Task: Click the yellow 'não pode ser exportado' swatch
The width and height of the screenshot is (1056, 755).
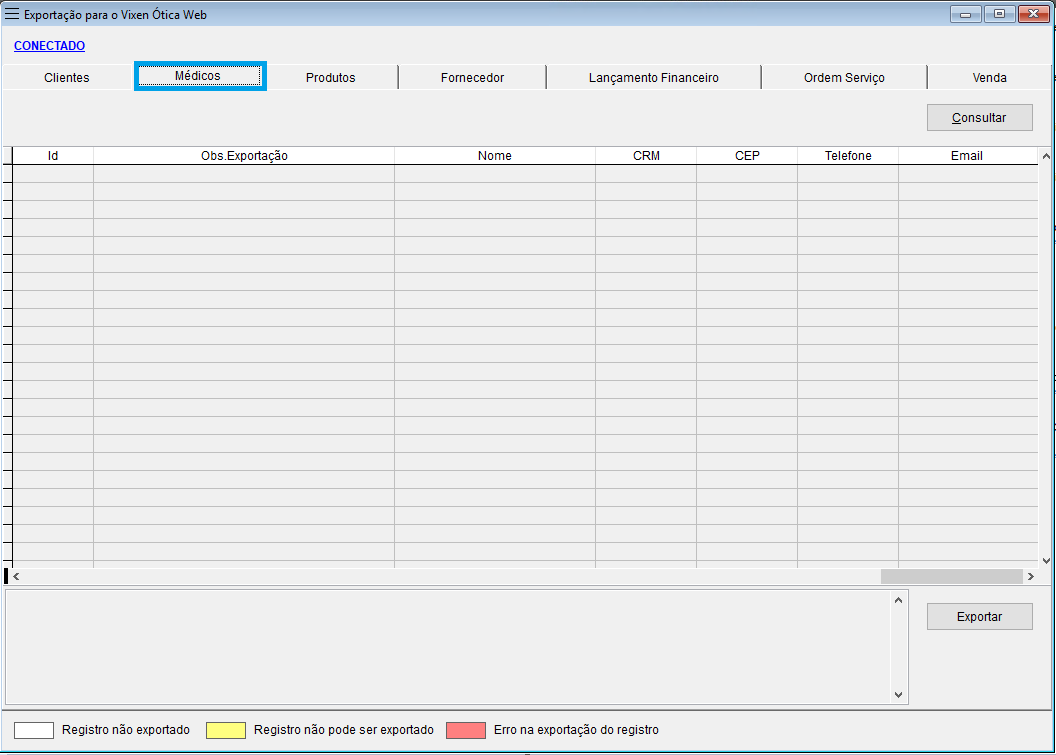Action: pos(226,730)
